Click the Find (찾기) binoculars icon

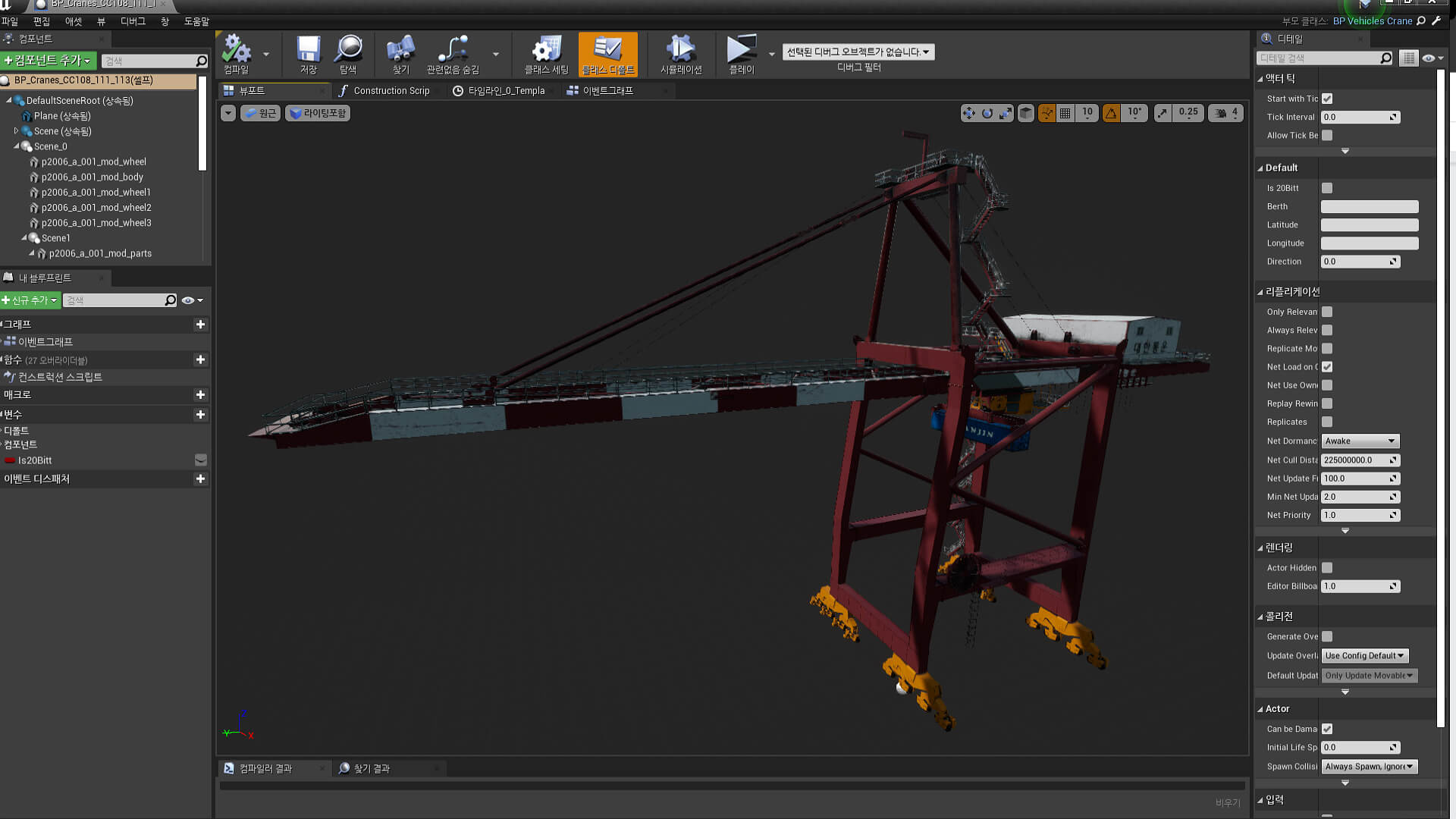click(x=400, y=50)
